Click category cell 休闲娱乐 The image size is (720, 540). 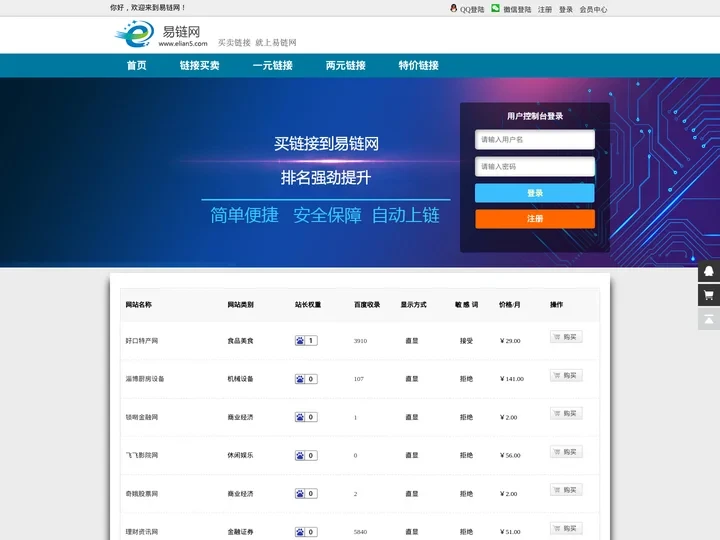pyautogui.click(x=240, y=455)
